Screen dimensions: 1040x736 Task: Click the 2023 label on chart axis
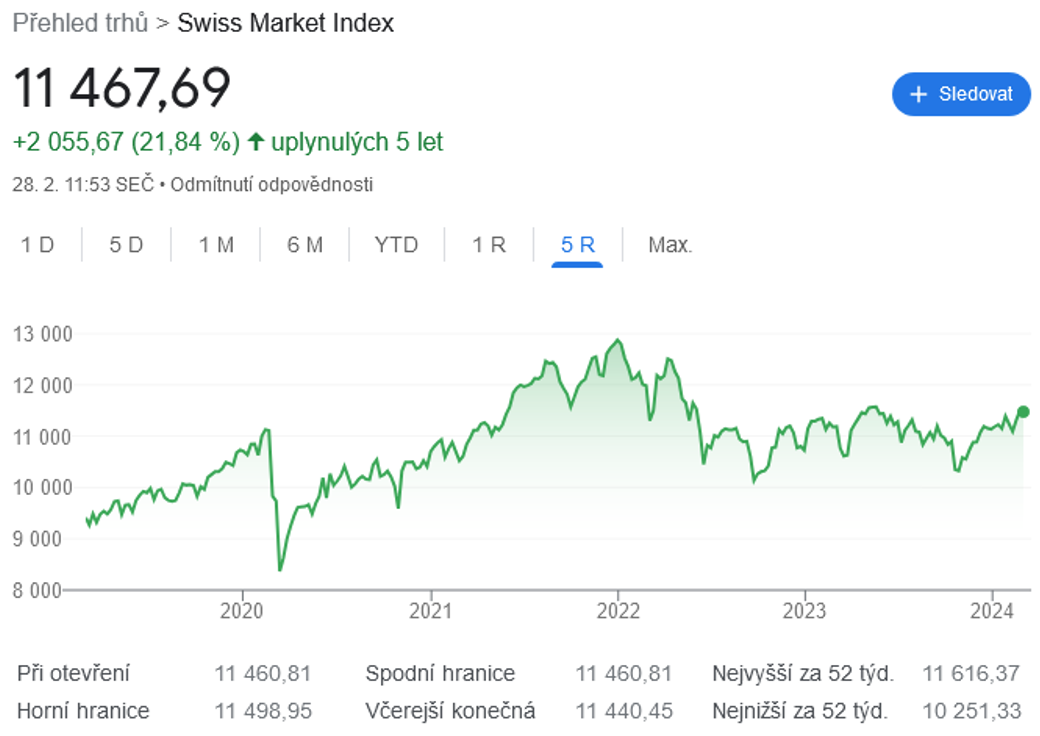click(x=805, y=611)
